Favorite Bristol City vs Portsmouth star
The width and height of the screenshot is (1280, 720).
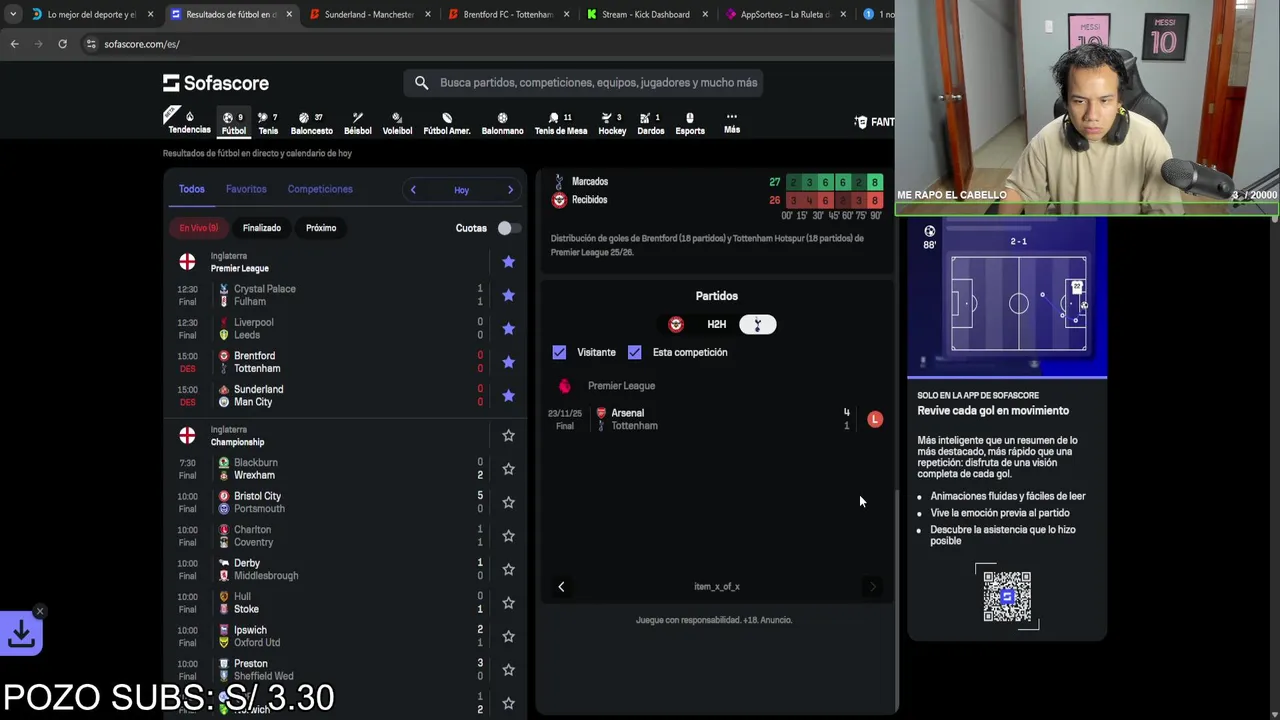508,502
